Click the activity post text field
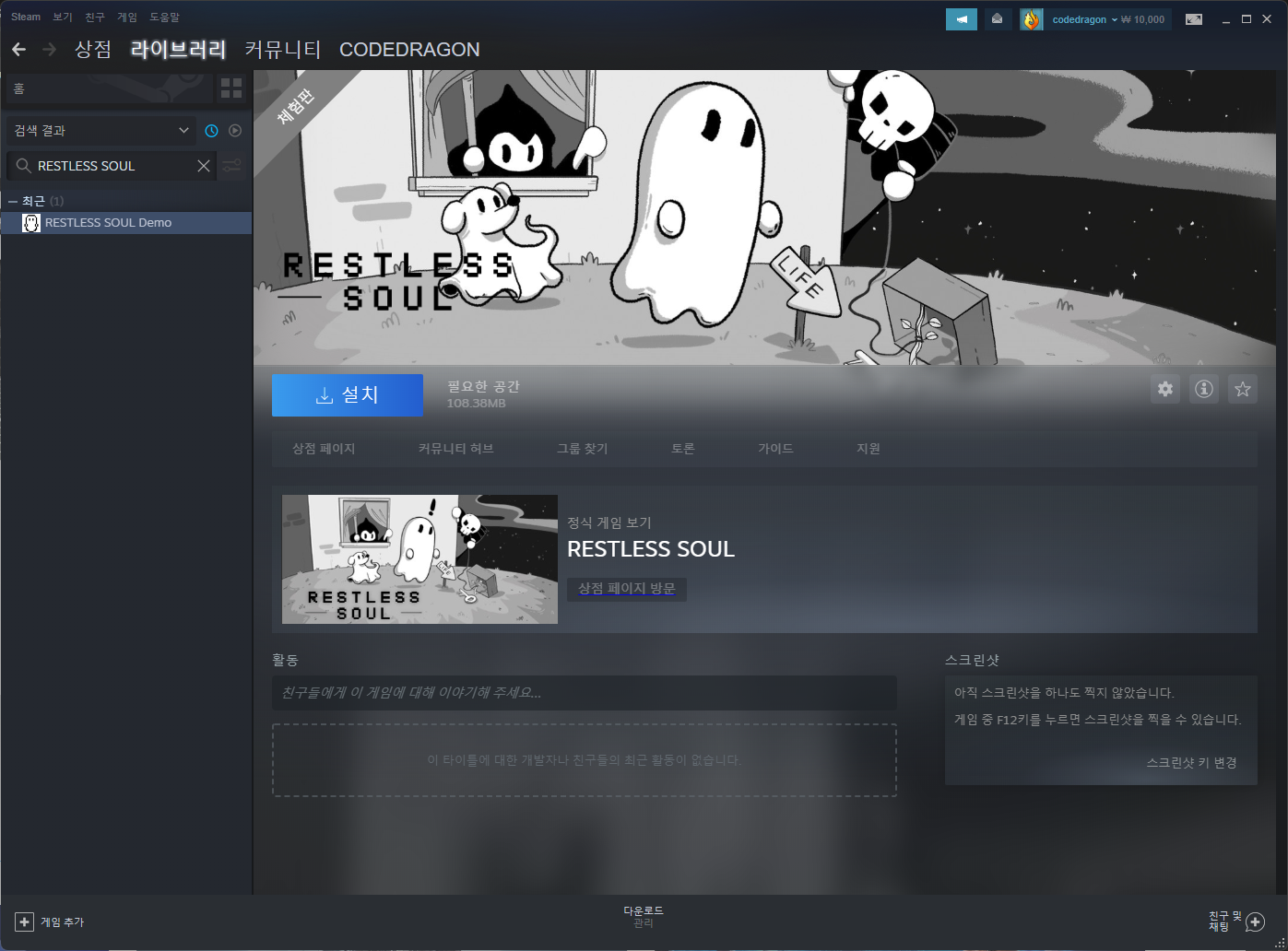 click(x=585, y=693)
